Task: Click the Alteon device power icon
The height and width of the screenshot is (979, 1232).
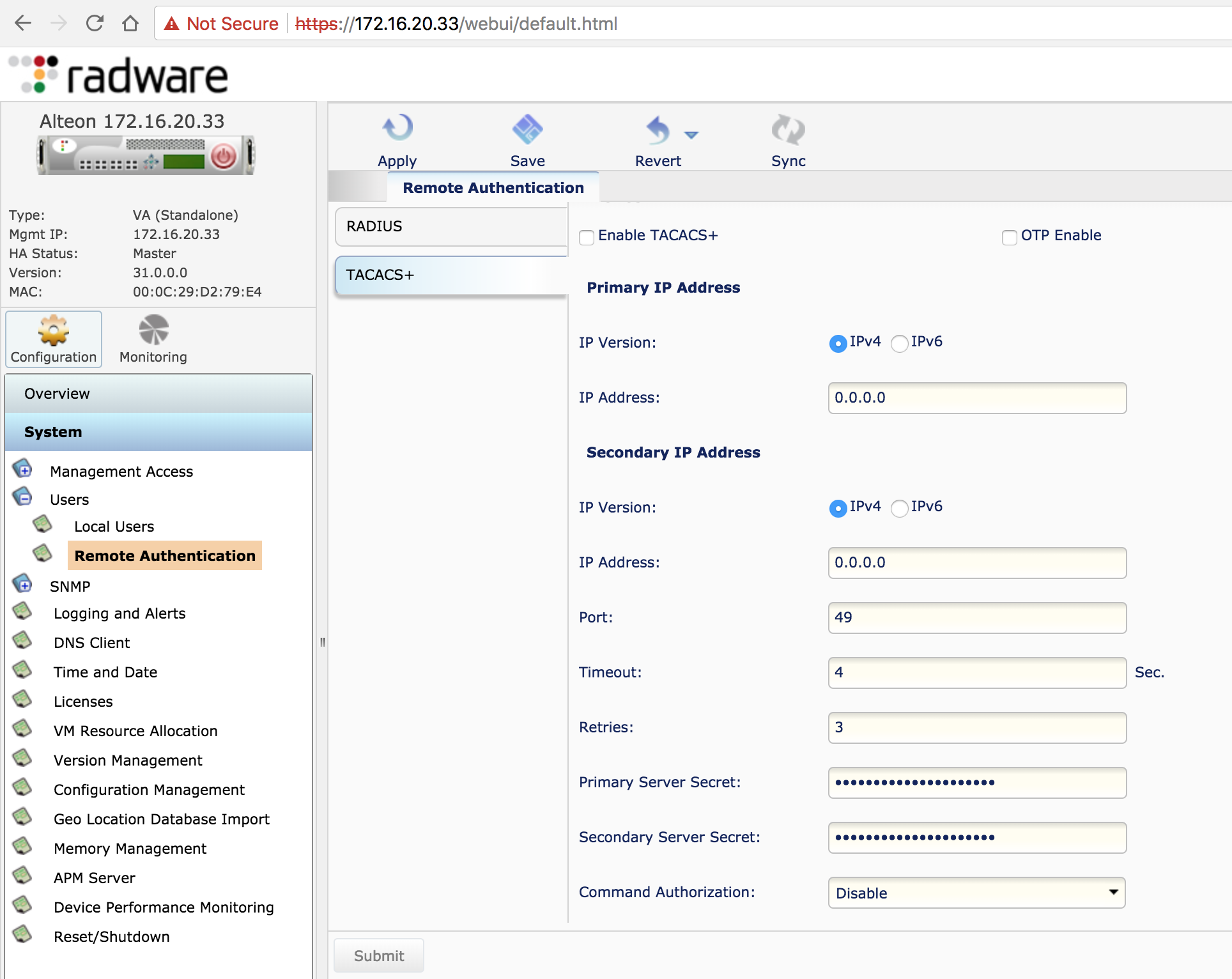Action: tap(224, 155)
